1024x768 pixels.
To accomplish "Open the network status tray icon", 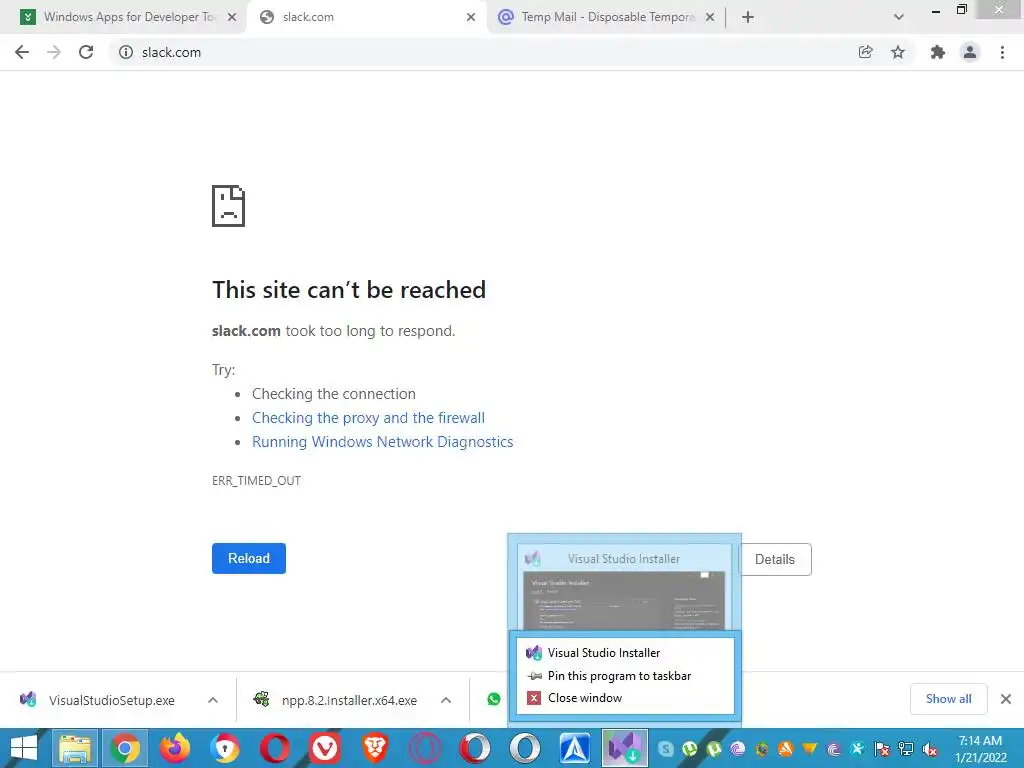I will 906,749.
